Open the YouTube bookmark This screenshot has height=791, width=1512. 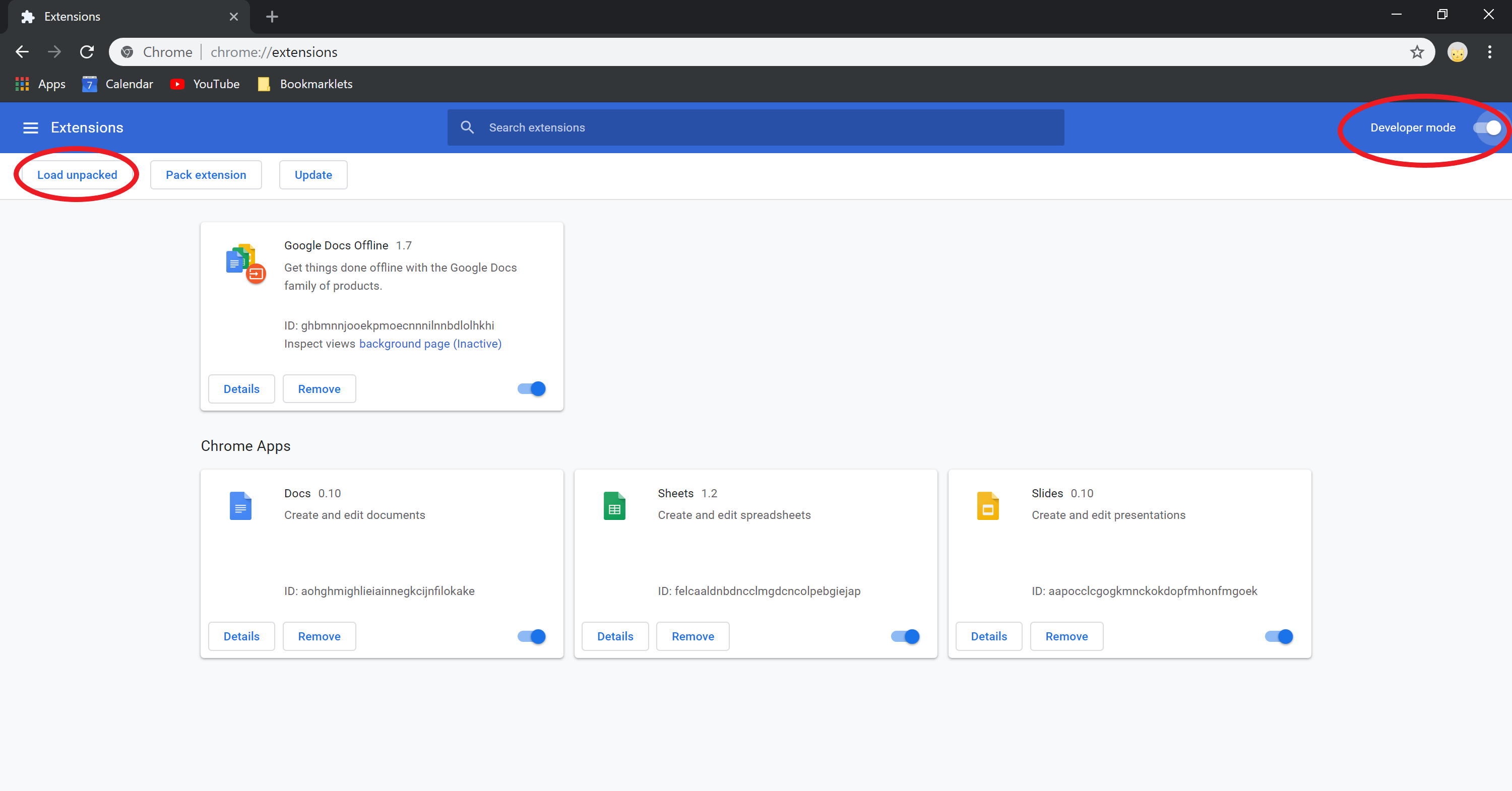[x=205, y=84]
